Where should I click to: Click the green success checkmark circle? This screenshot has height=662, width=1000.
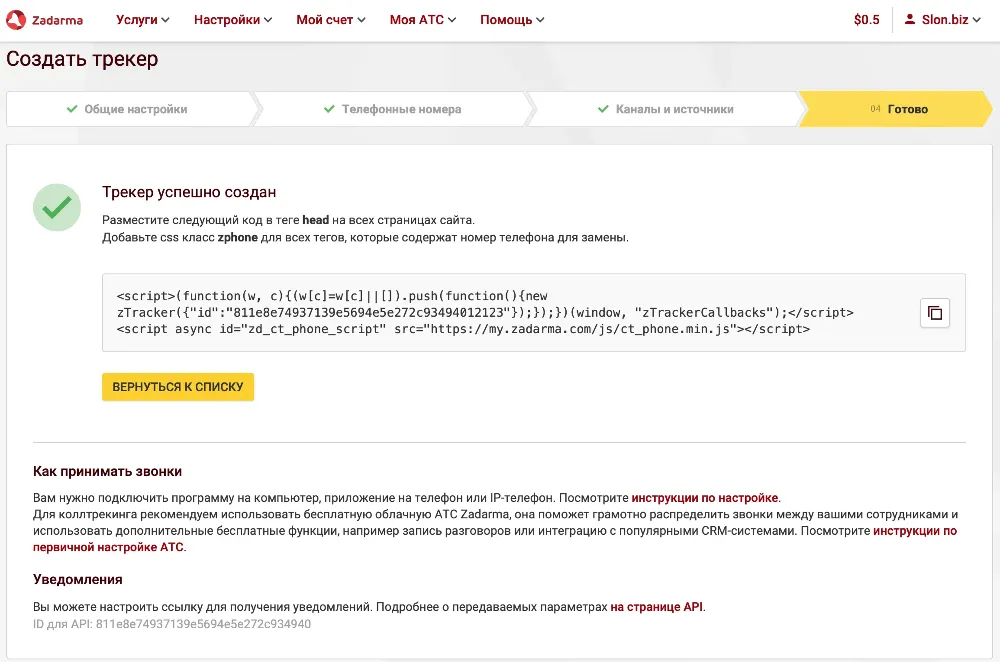point(57,207)
